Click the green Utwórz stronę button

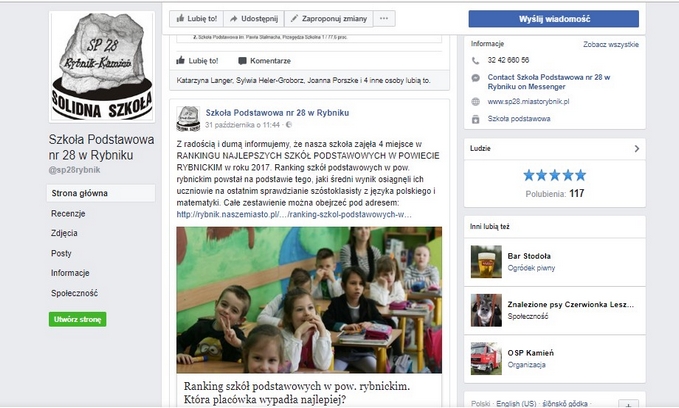(x=78, y=319)
